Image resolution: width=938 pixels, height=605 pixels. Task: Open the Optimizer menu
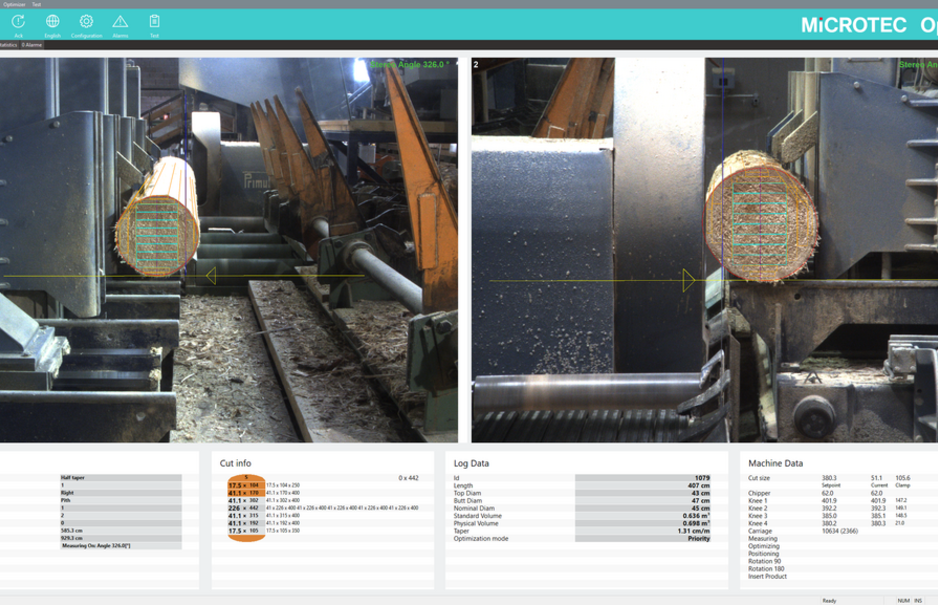pos(13,4)
